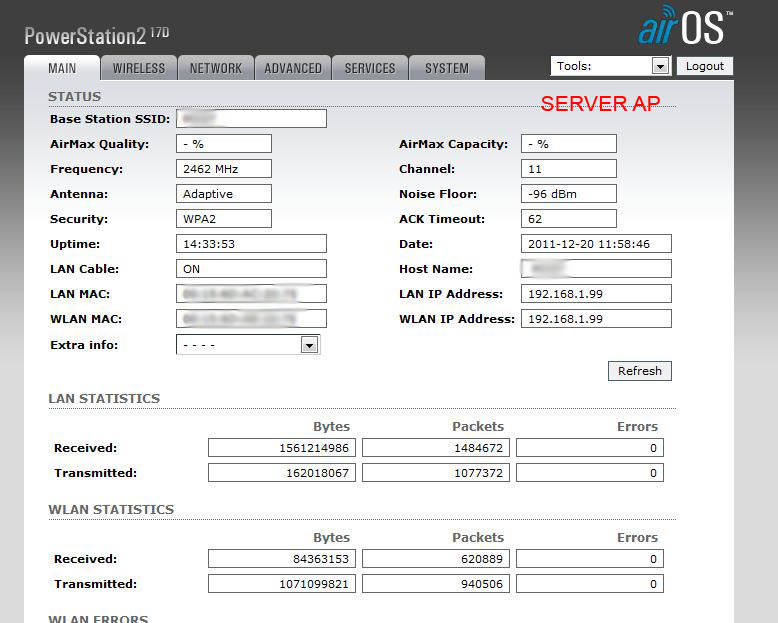This screenshot has width=778, height=623.
Task: Click the airOS logo
Action: [685, 26]
